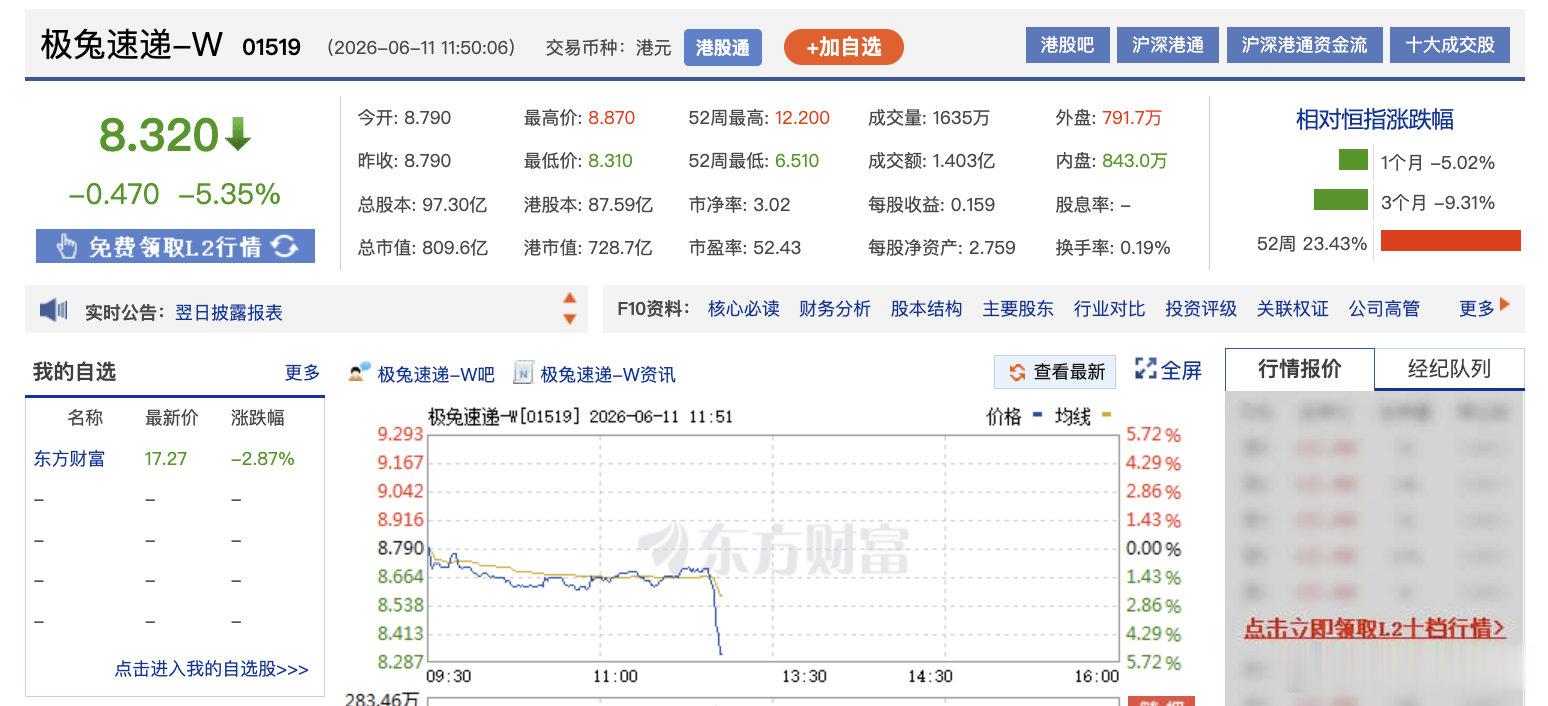Image resolution: width=1548 pixels, height=706 pixels.
Task: Click the stock code 01519
Action: pyautogui.click(x=271, y=47)
